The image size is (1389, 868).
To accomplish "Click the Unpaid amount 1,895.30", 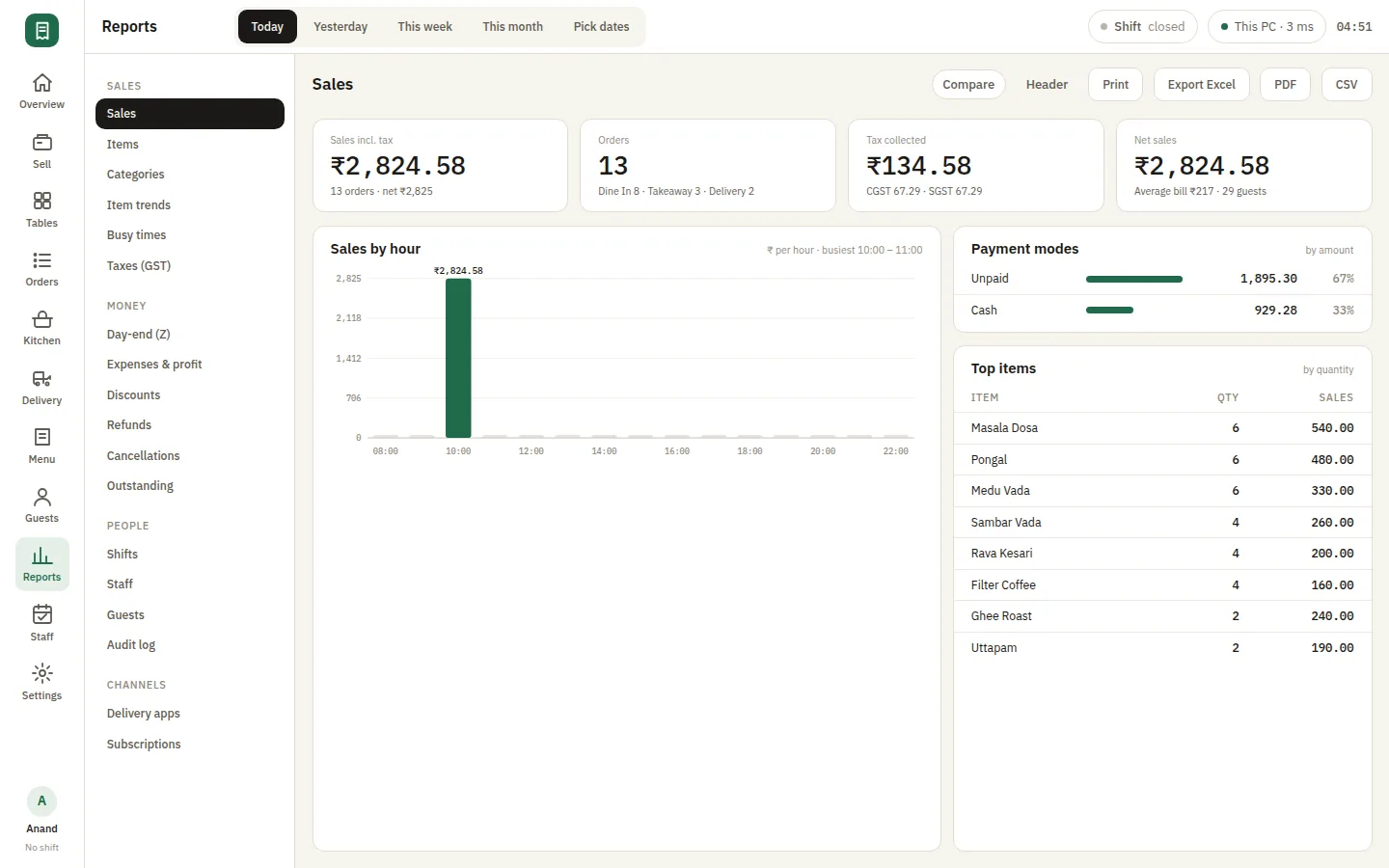I will [1268, 279].
